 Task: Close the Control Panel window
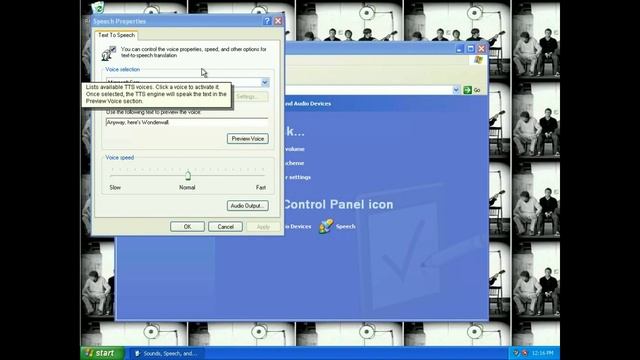click(x=482, y=49)
